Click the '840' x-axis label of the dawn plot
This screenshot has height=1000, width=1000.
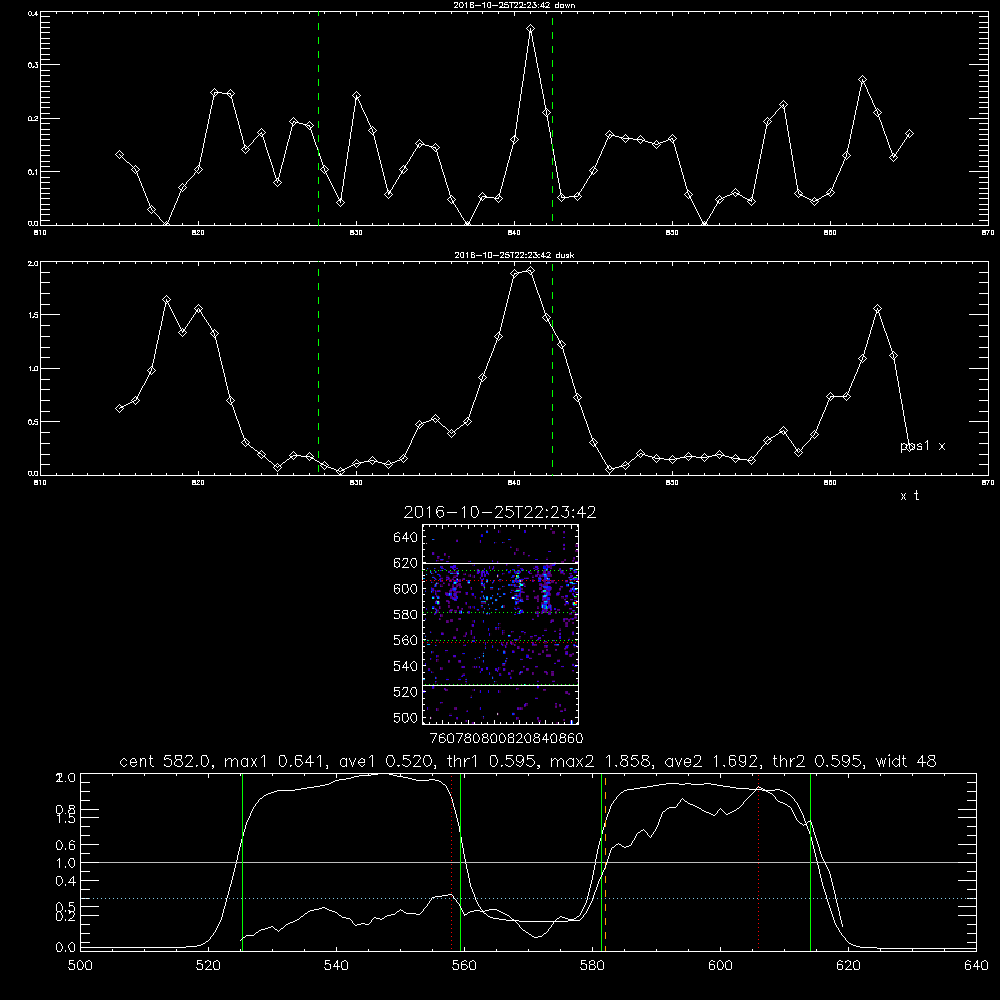pyautogui.click(x=515, y=233)
